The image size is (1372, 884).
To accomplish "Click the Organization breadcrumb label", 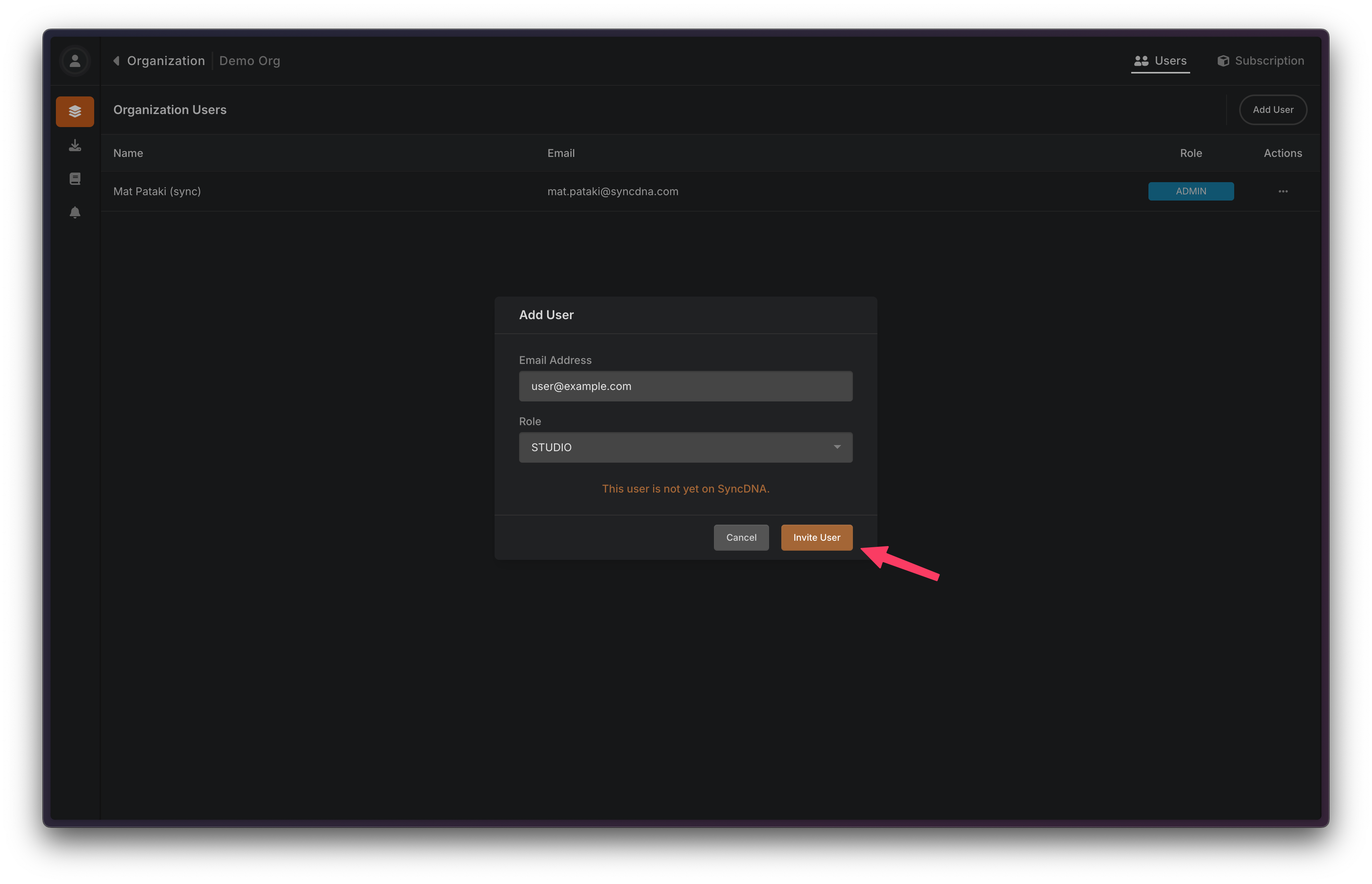I will pyautogui.click(x=166, y=61).
